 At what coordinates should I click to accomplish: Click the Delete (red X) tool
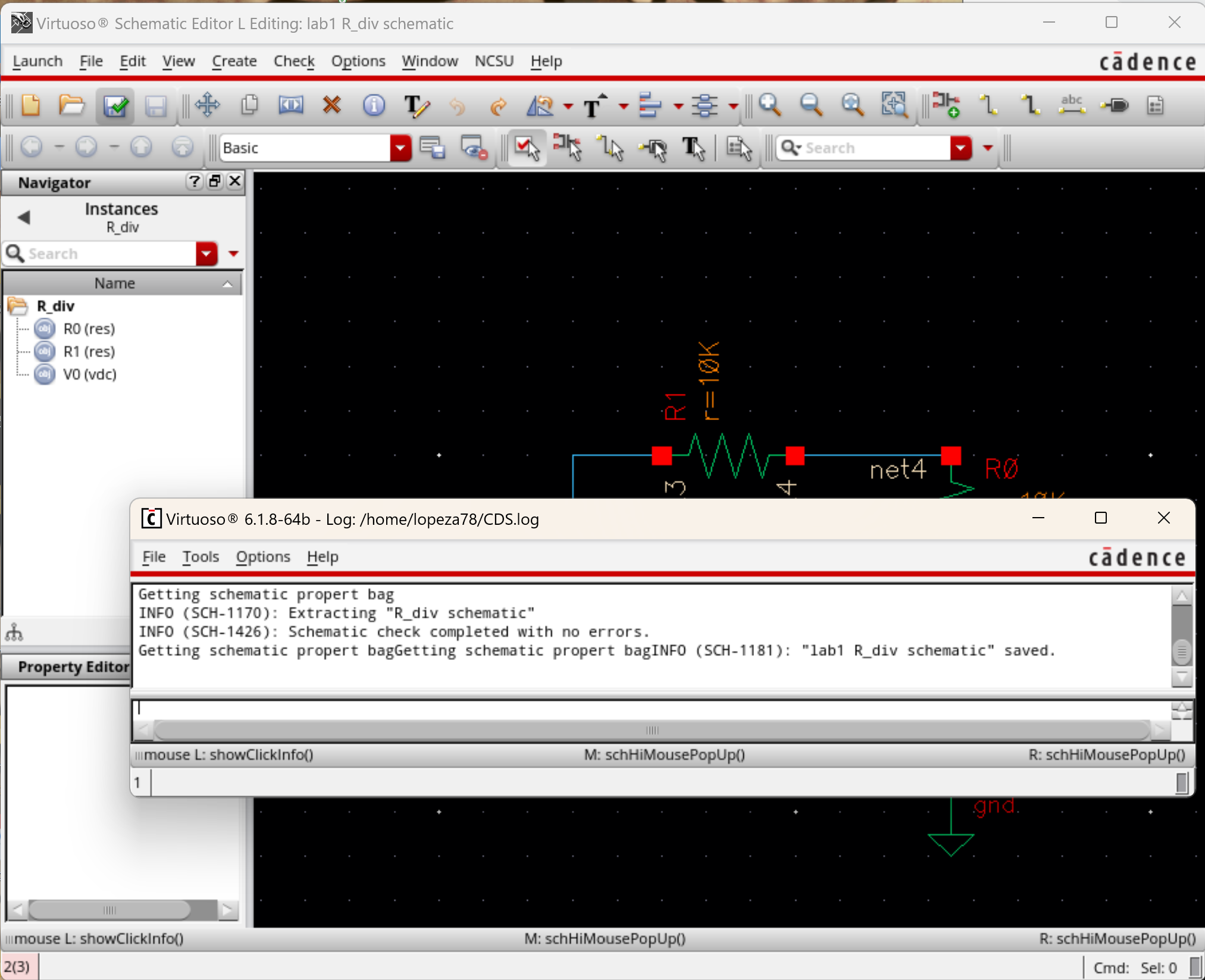click(331, 106)
